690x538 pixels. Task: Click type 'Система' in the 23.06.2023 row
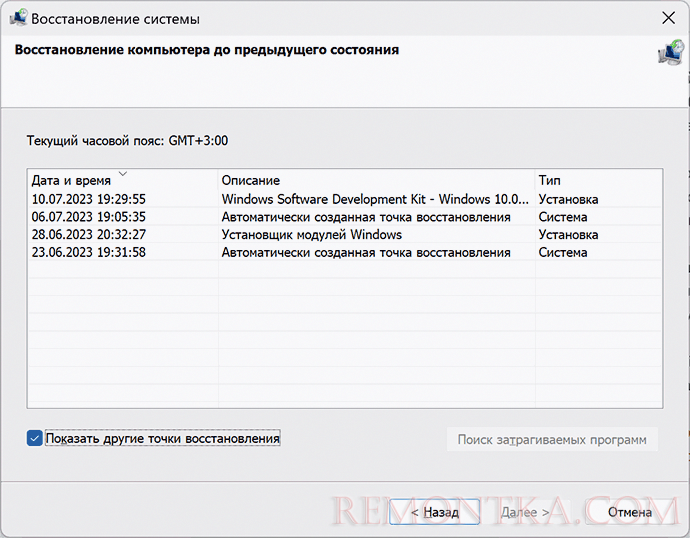[563, 252]
